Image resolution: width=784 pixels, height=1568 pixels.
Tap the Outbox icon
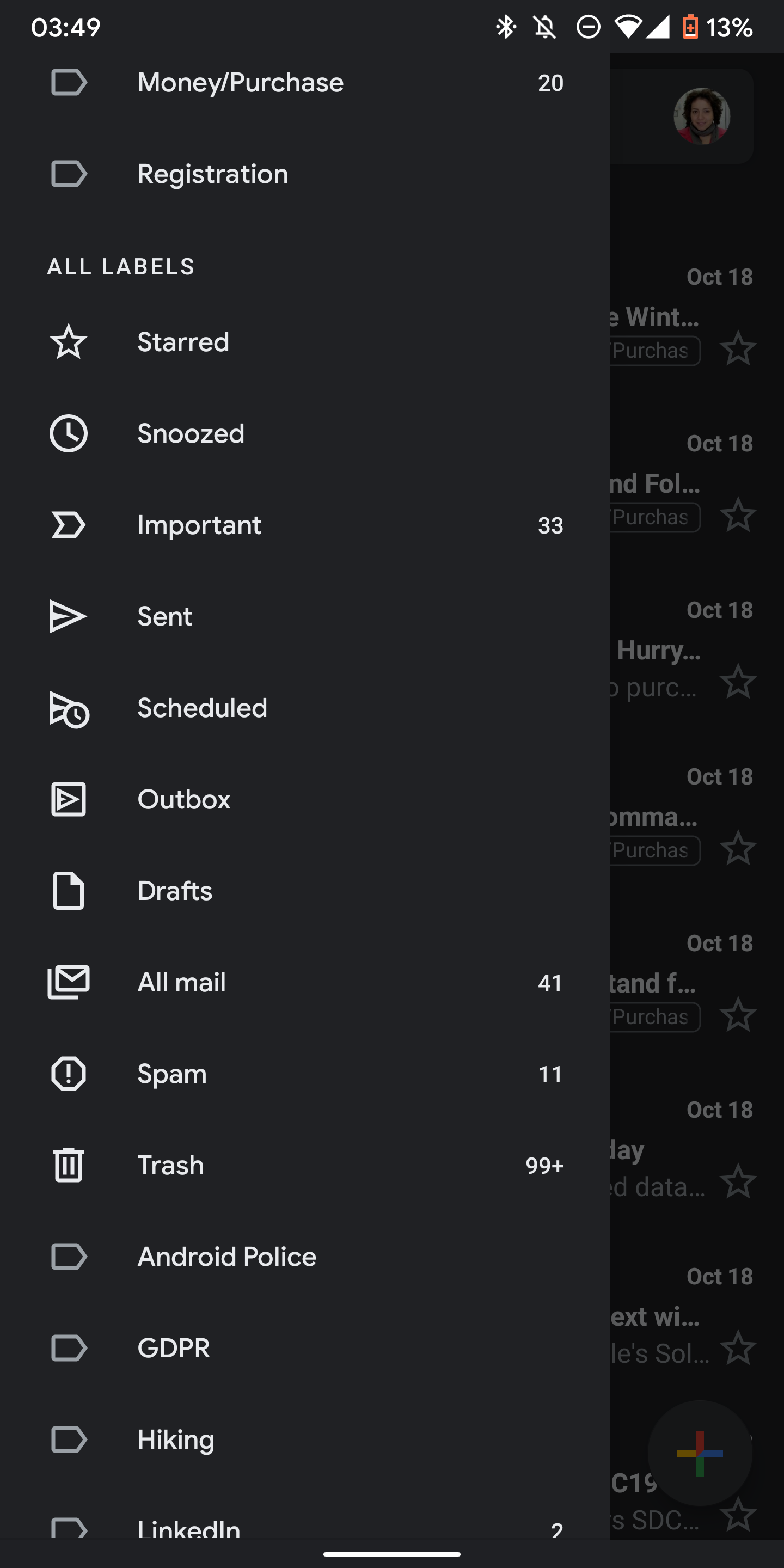coord(68,799)
